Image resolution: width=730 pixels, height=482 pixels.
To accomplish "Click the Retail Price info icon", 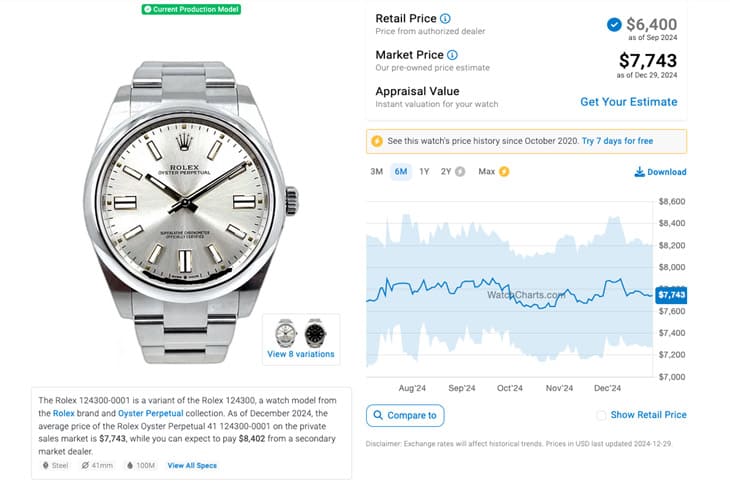I will tap(445, 19).
